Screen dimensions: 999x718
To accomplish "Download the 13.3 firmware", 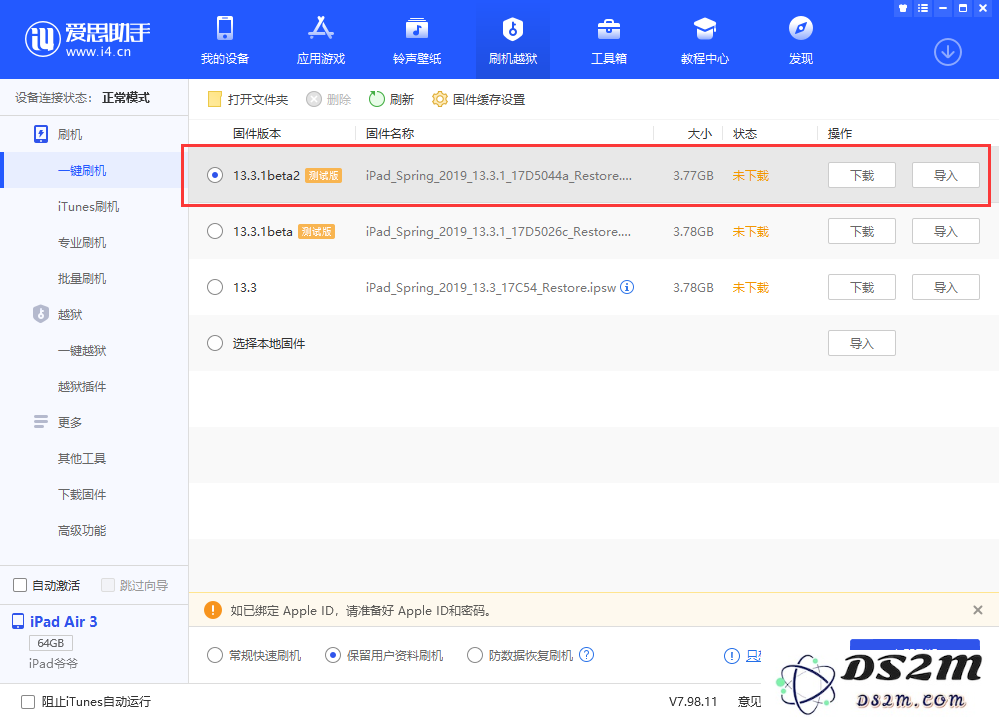I will (x=861, y=287).
